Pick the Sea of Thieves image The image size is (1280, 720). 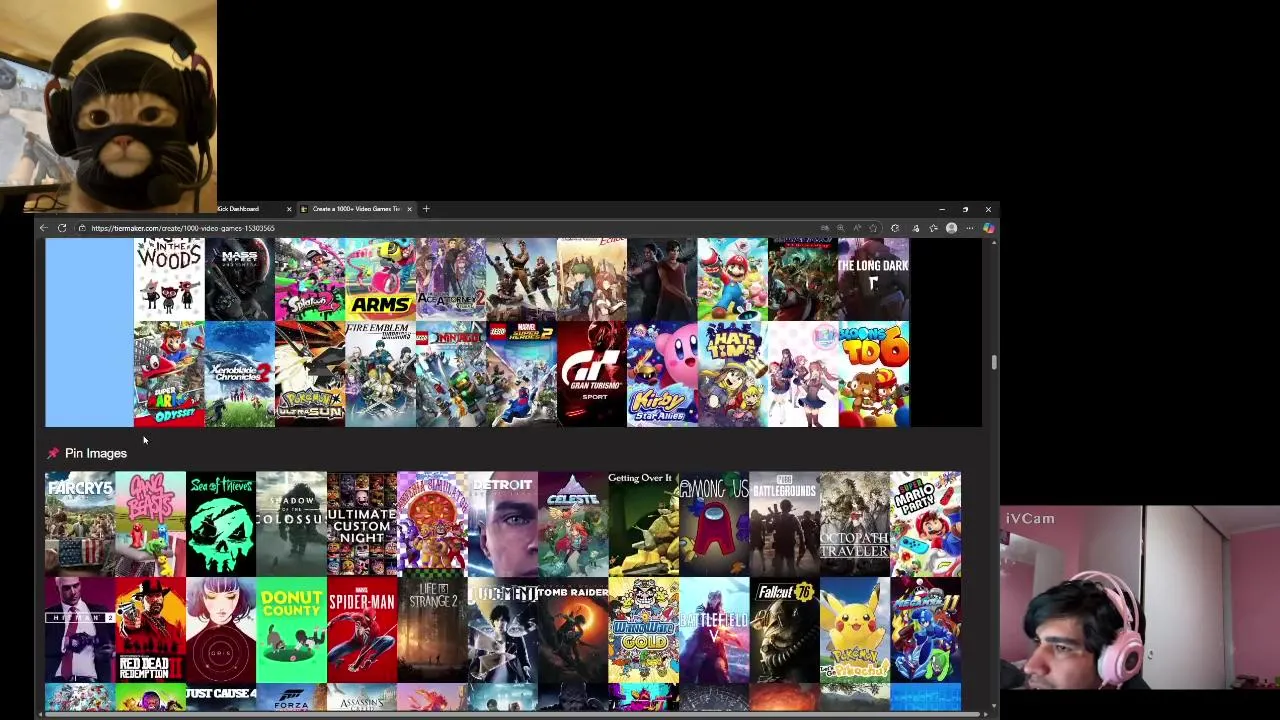click(221, 524)
